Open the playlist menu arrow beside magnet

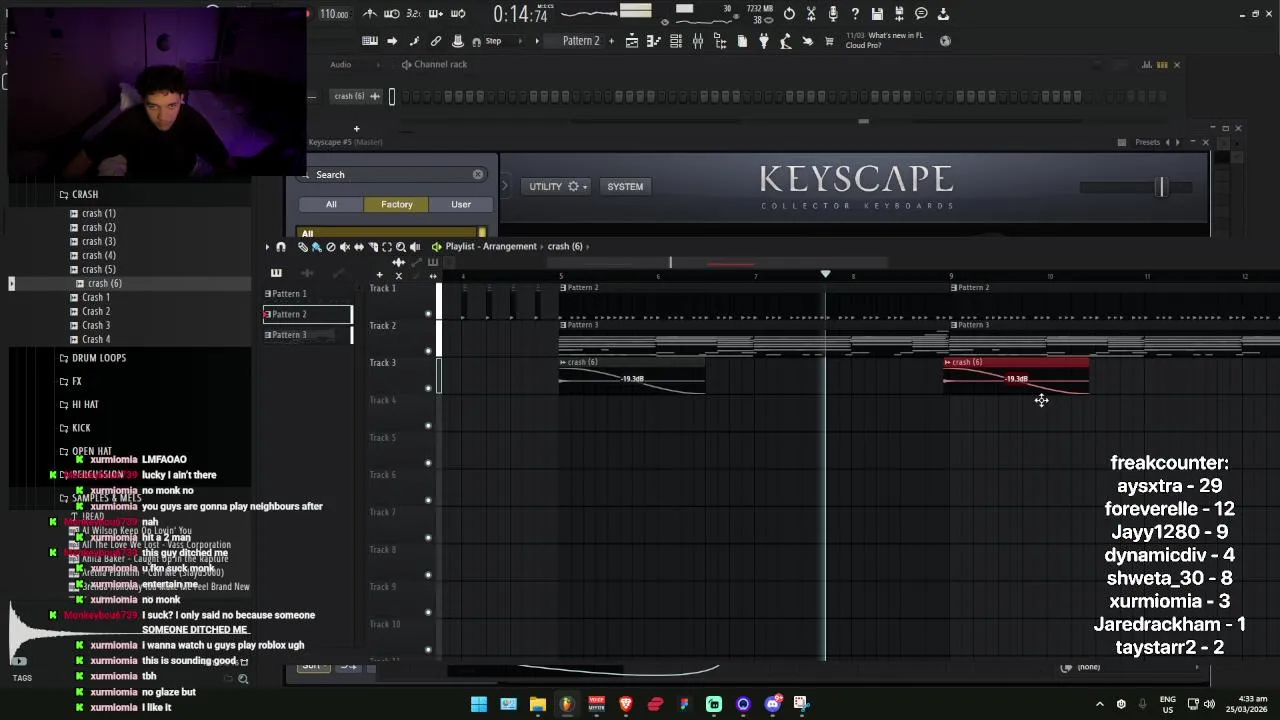tap(267, 247)
